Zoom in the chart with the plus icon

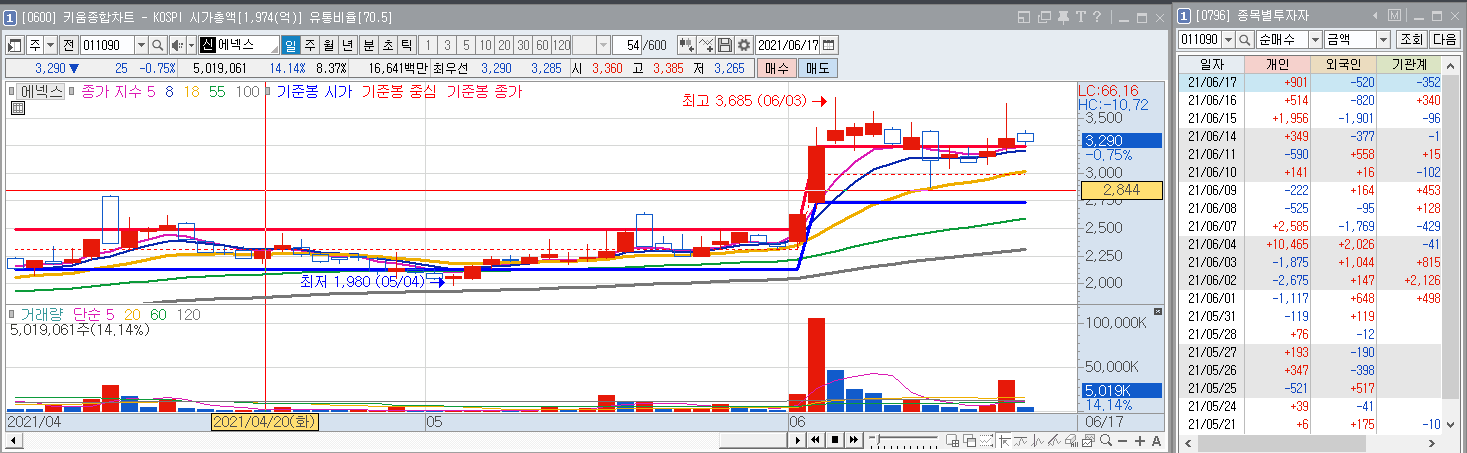[1139, 440]
